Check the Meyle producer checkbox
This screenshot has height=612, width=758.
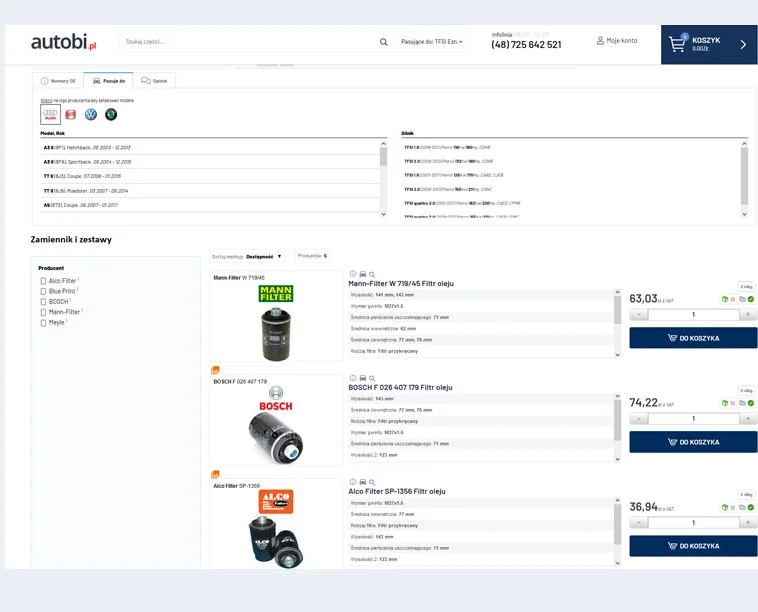(x=44, y=323)
